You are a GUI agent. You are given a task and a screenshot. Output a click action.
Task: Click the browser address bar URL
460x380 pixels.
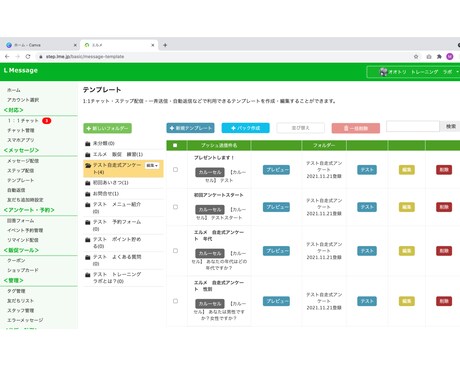click(85, 57)
